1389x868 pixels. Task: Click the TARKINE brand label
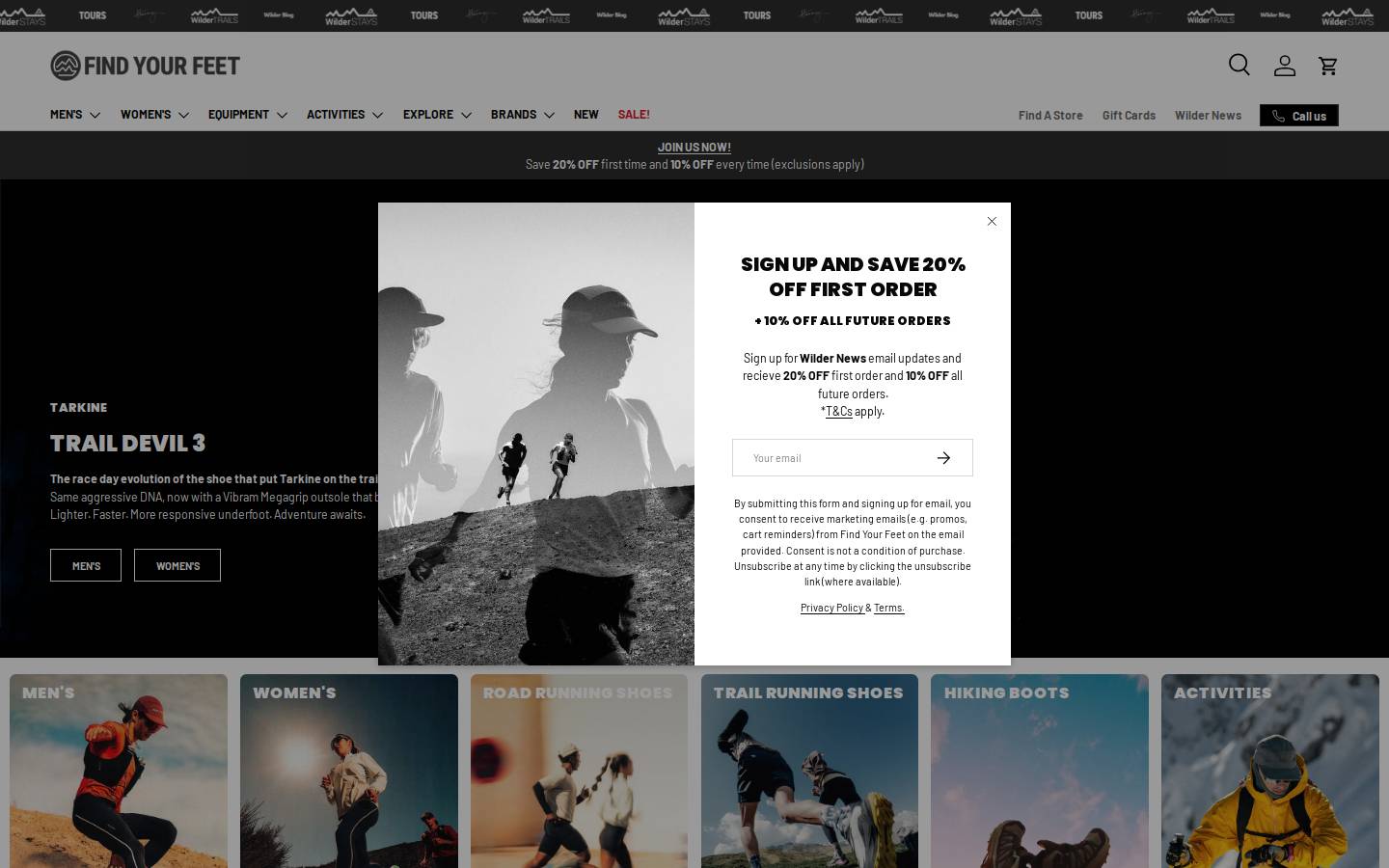click(78, 407)
